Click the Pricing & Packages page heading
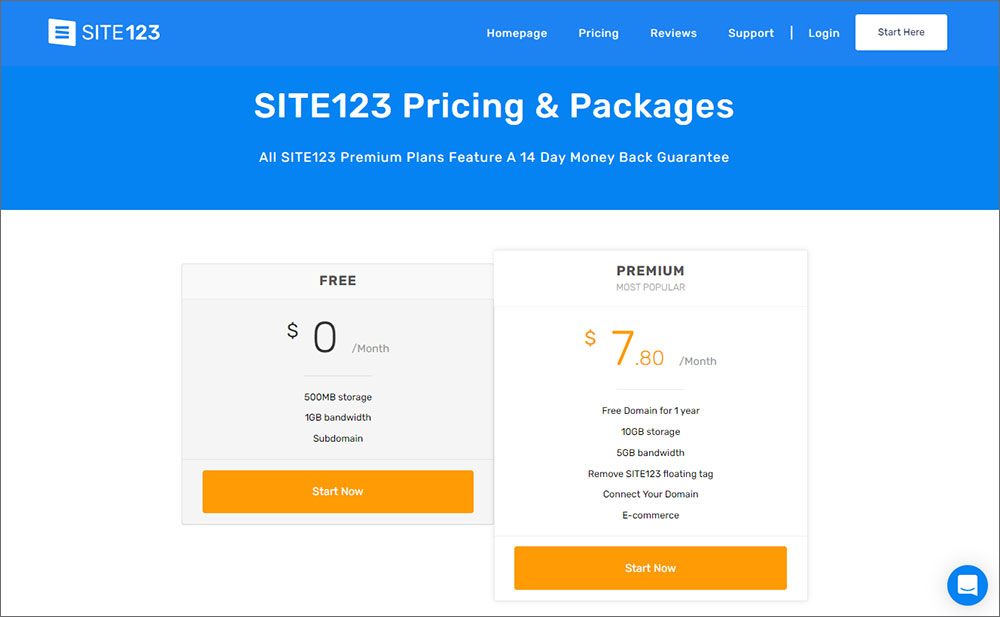Screen dimensions: 1000x617 tap(494, 106)
